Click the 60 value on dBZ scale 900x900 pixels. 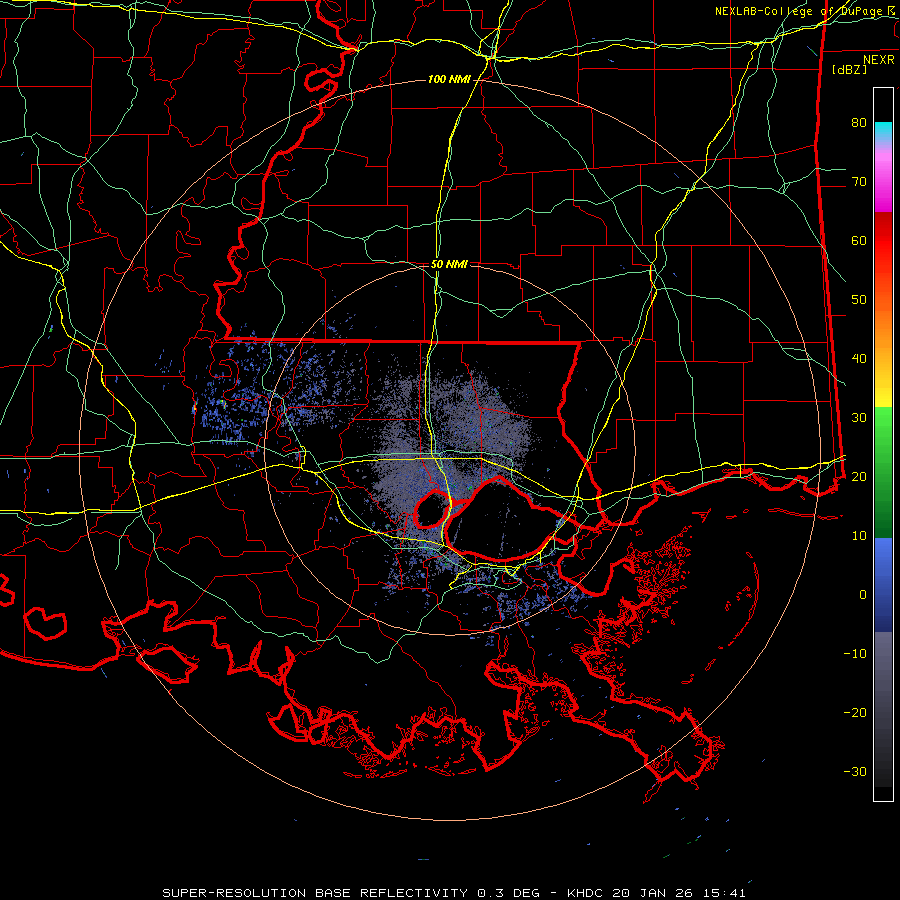click(859, 240)
